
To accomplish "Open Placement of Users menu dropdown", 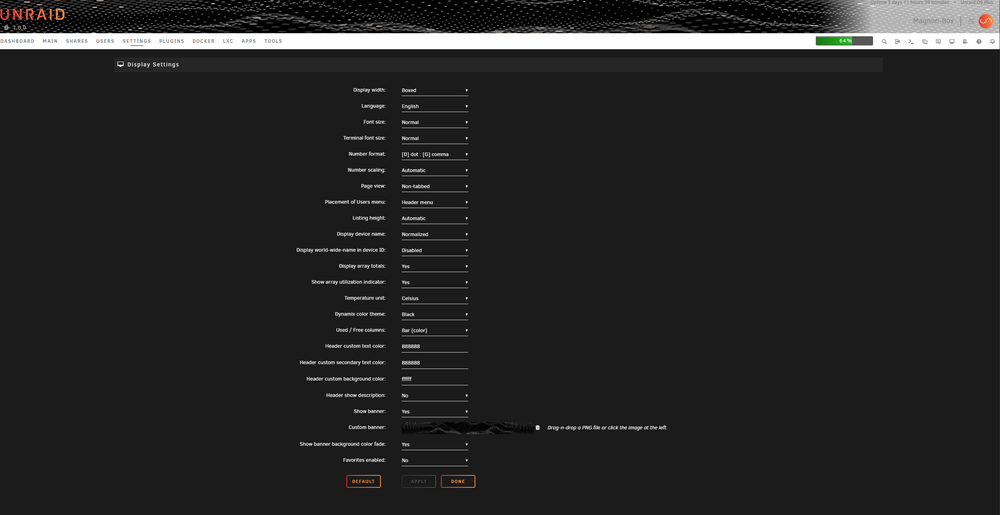I will point(434,203).
